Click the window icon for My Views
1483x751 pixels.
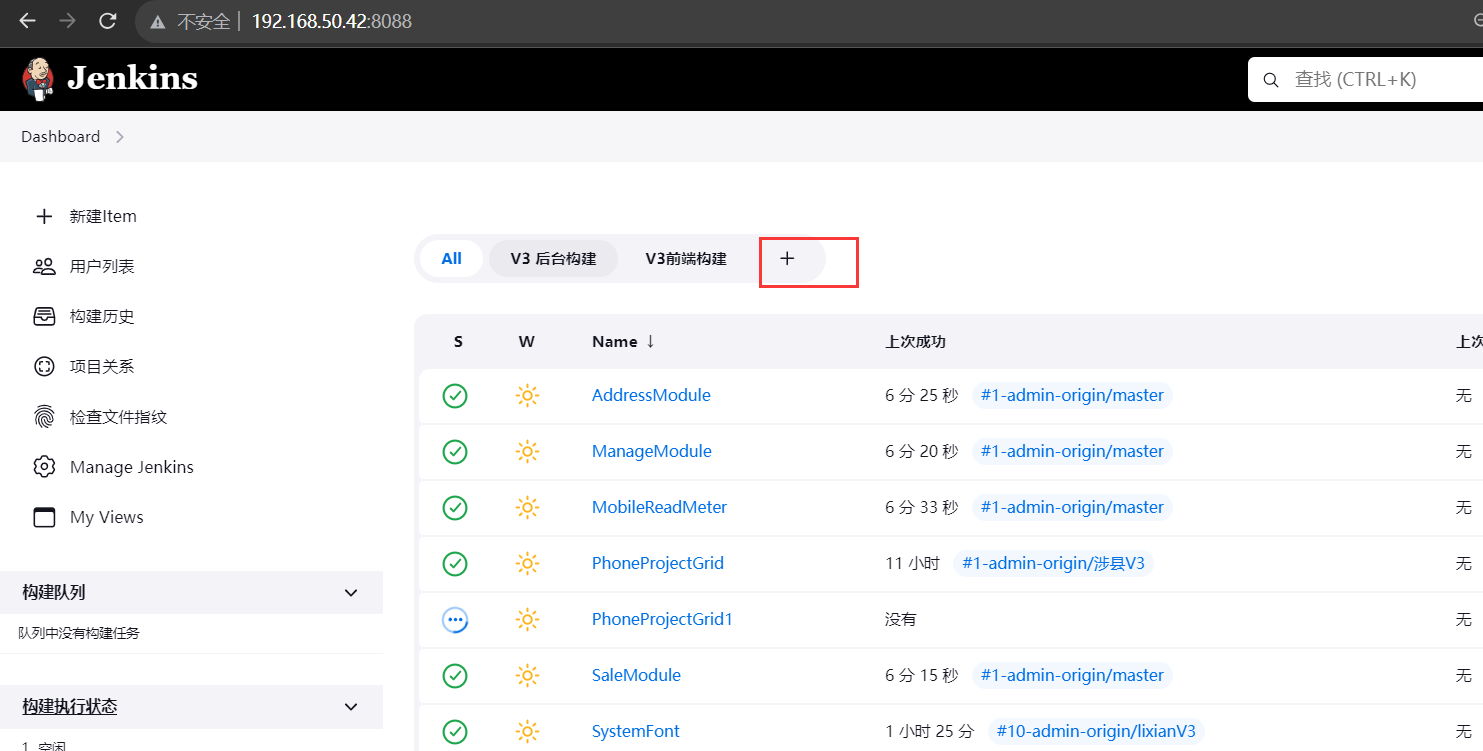pyautogui.click(x=44, y=517)
